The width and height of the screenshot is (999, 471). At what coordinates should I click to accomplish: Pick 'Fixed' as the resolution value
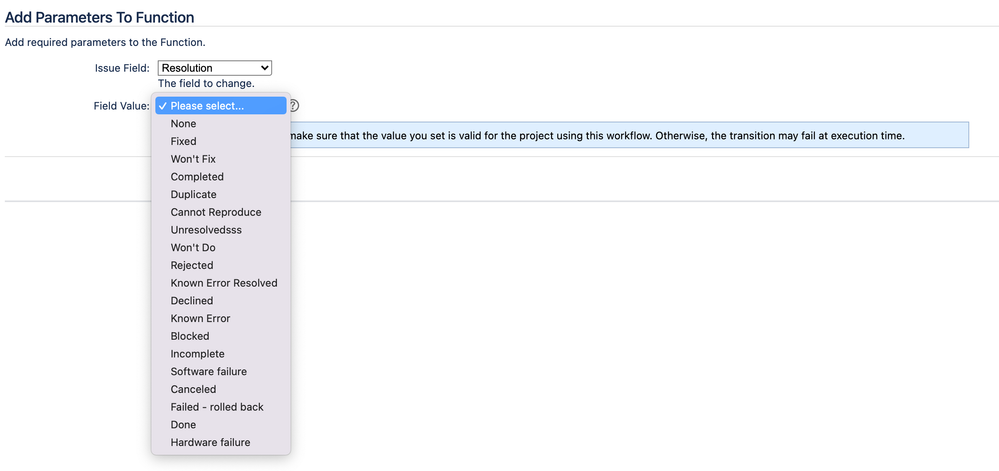[x=220, y=141]
